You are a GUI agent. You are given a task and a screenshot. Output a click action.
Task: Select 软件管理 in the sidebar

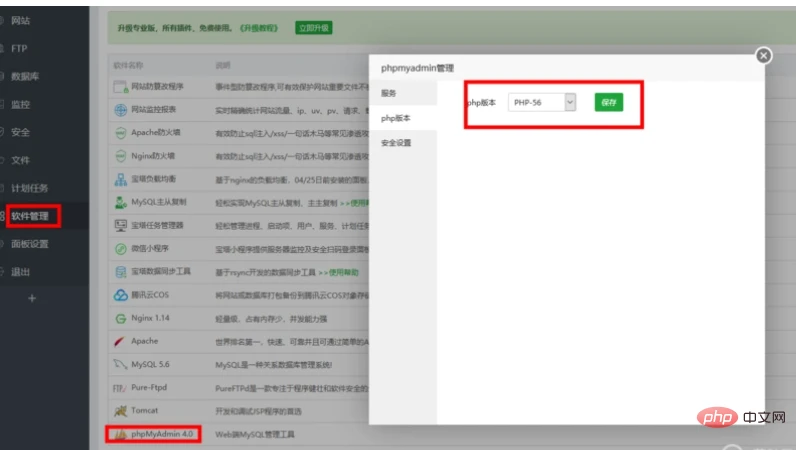coord(30,216)
